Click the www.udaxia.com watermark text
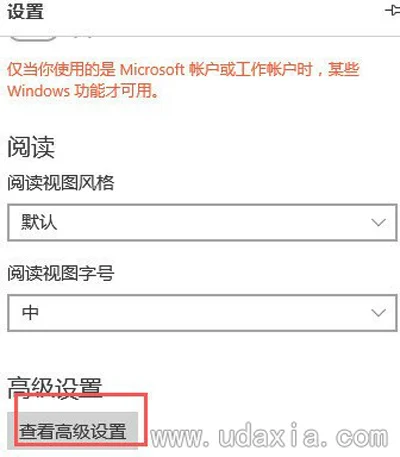This screenshot has height=457, width=400. click(269, 436)
